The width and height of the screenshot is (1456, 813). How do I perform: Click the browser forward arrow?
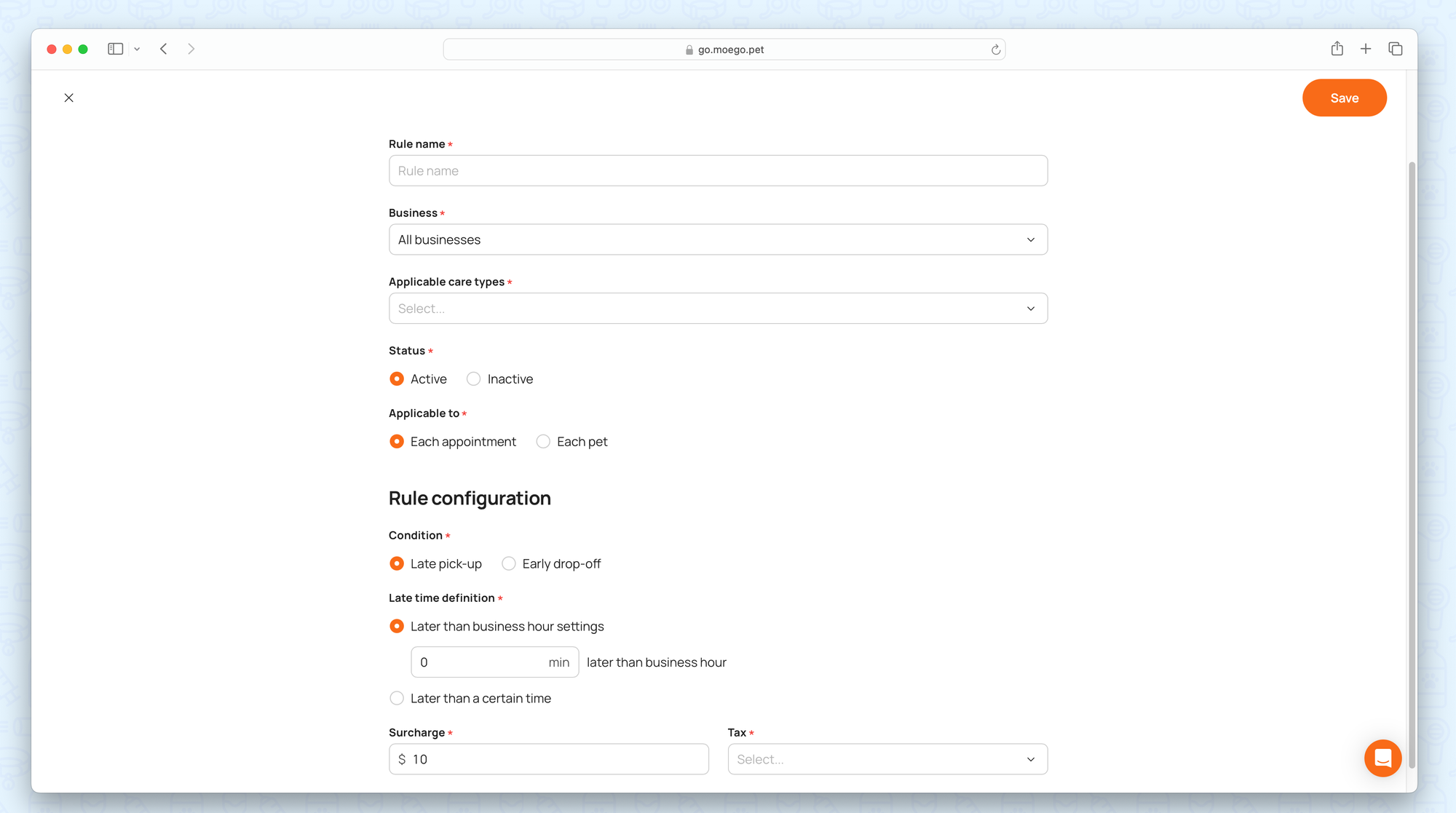pyautogui.click(x=191, y=49)
